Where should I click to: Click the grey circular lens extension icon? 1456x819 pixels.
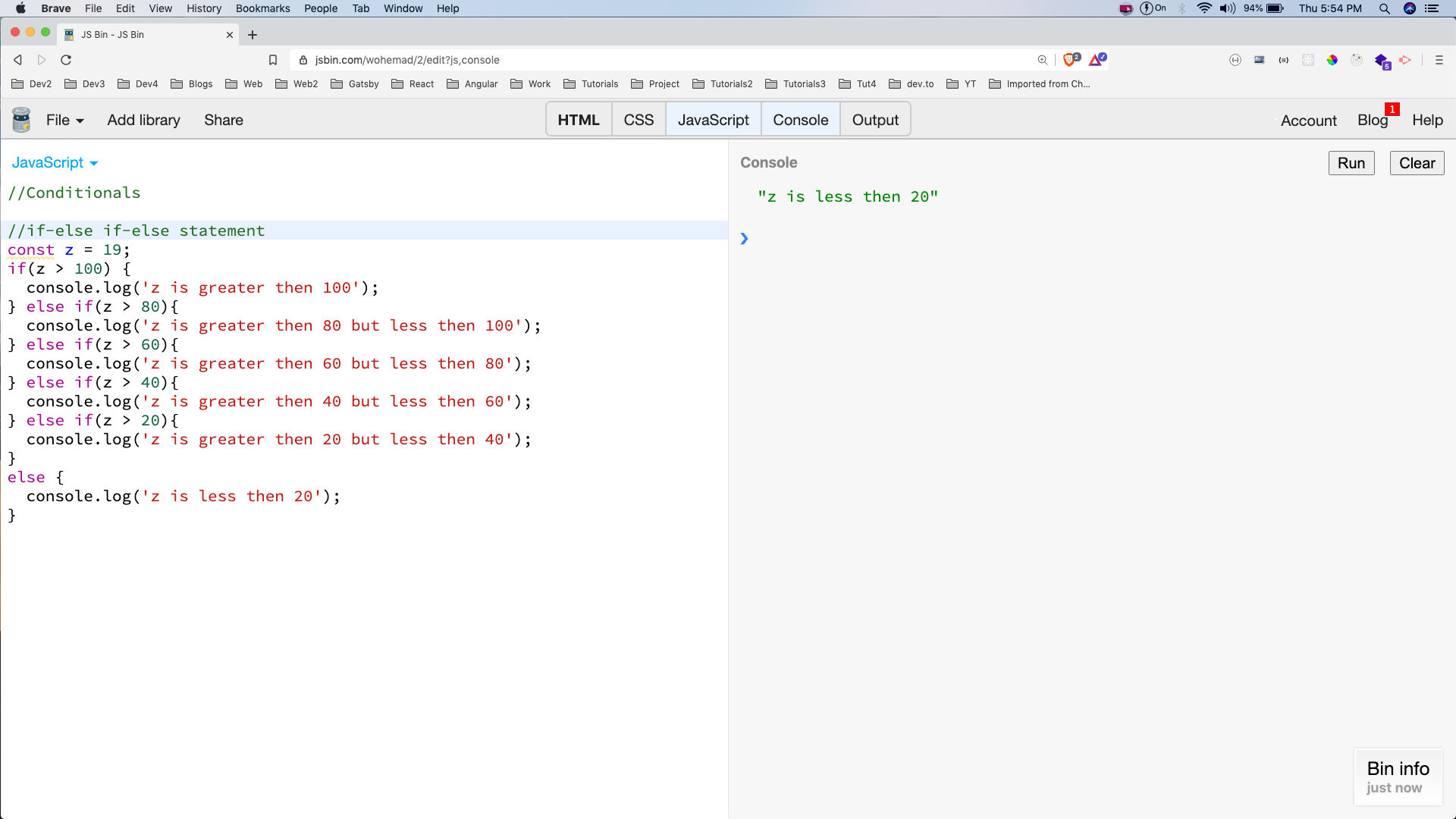point(1357,60)
